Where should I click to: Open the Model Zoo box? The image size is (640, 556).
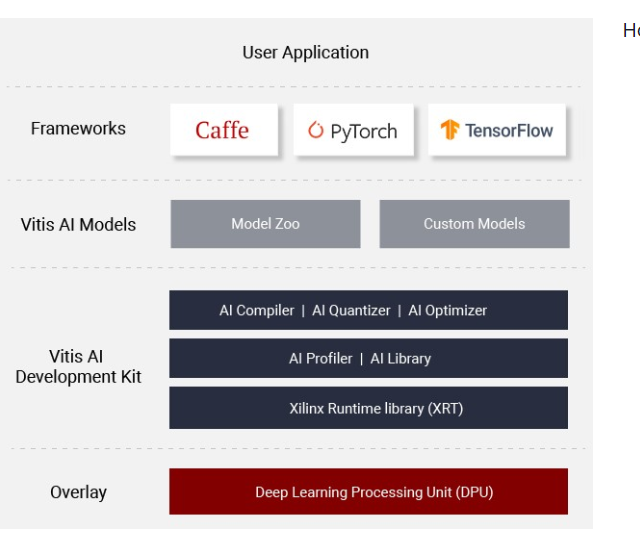point(265,224)
